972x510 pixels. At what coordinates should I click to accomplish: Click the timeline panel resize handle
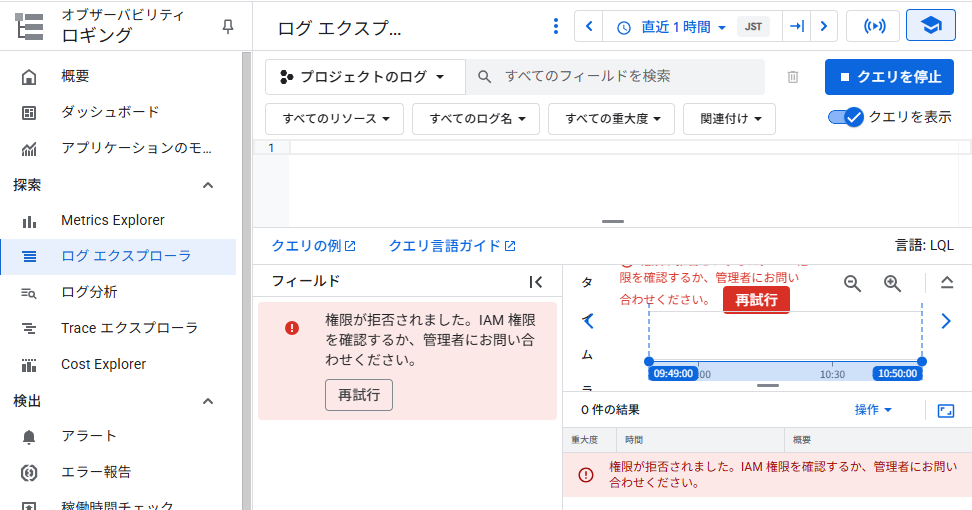pos(767,385)
